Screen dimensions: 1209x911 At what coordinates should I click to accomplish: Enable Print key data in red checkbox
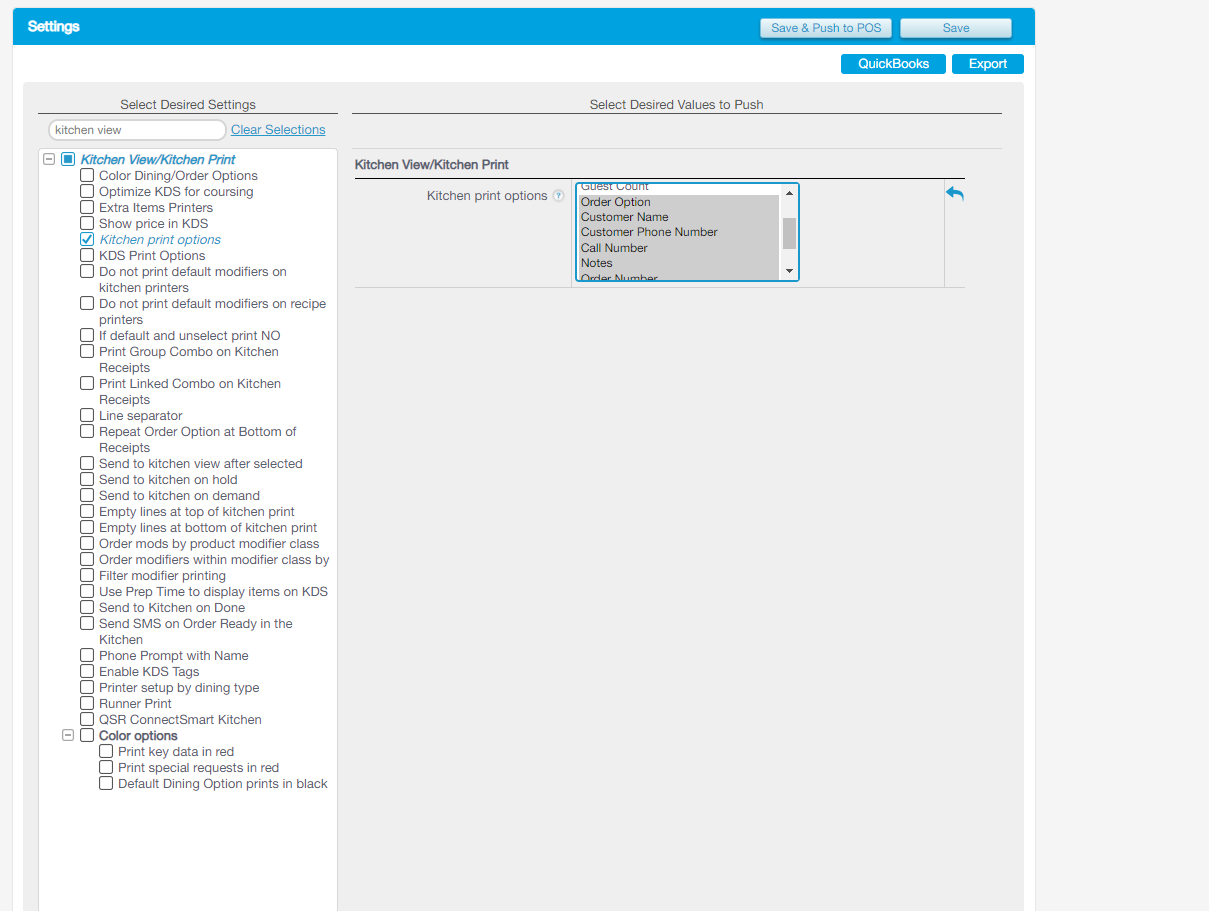[106, 751]
